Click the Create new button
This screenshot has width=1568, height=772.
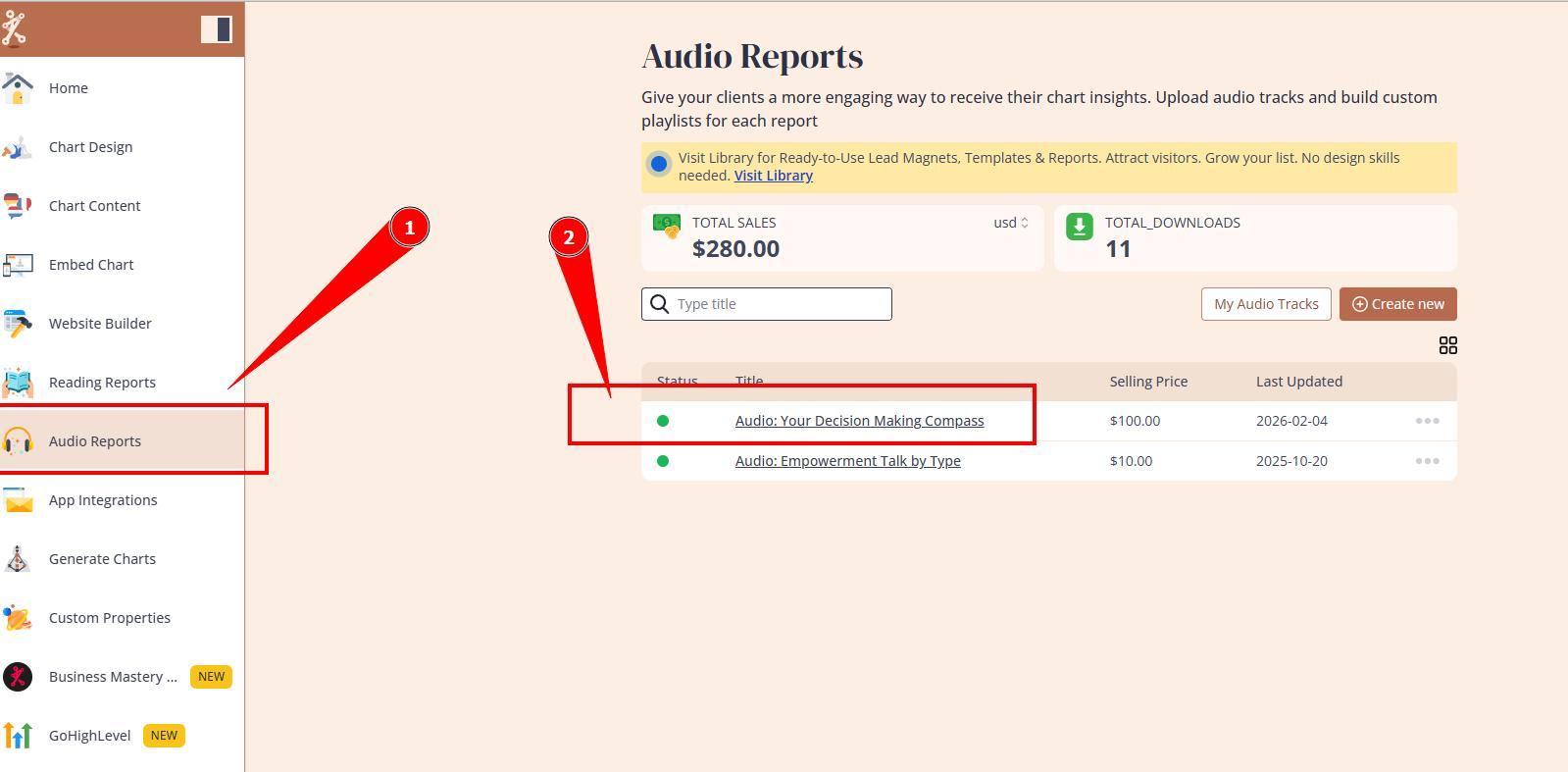tap(1397, 304)
